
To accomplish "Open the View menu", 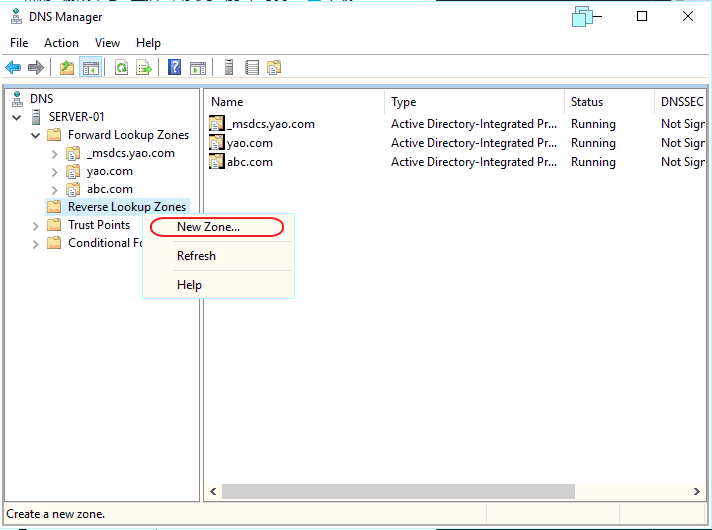I will click(x=107, y=43).
